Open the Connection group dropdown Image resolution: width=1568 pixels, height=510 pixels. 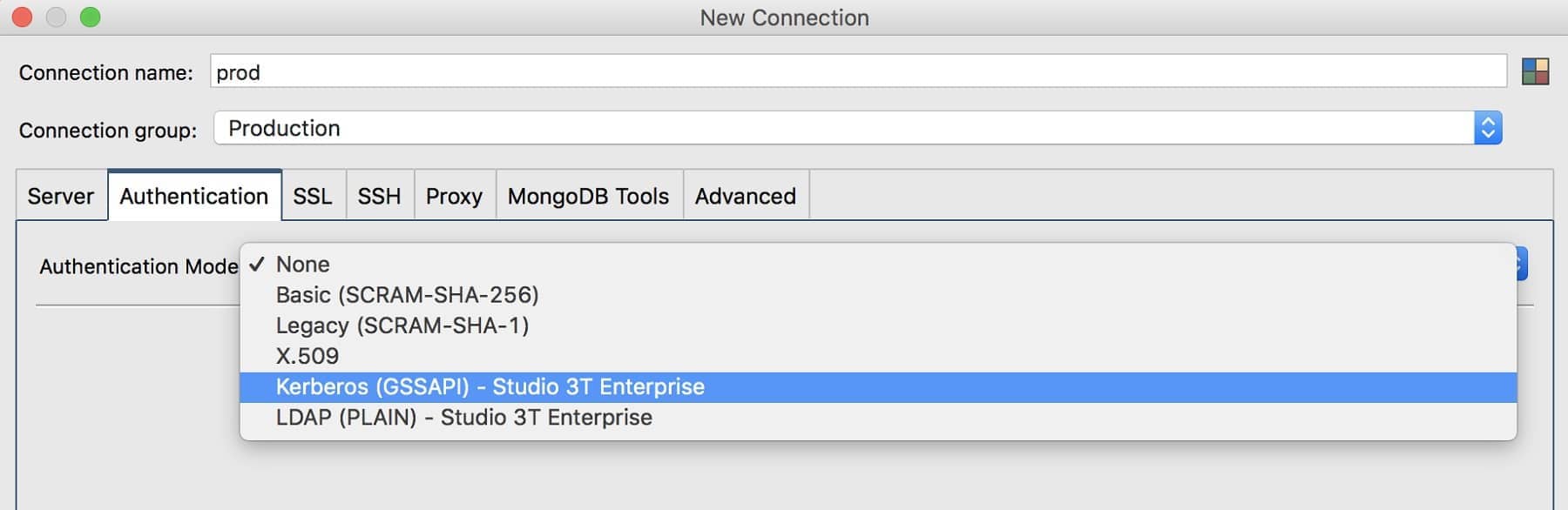click(1487, 128)
